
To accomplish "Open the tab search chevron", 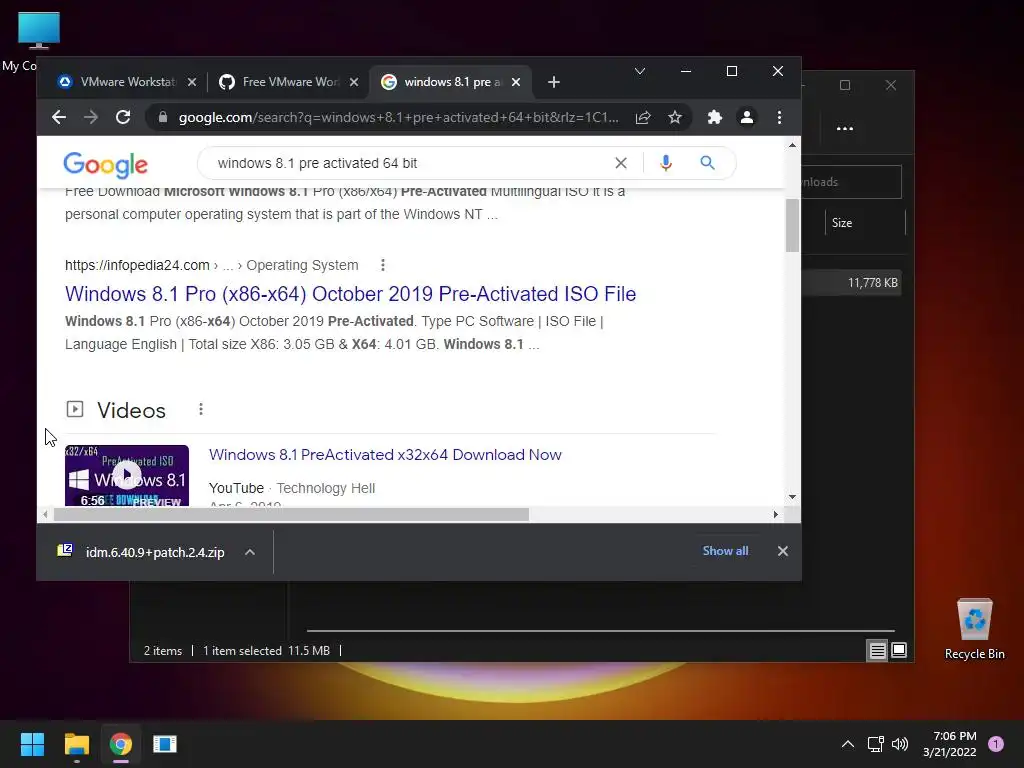I will (x=640, y=71).
